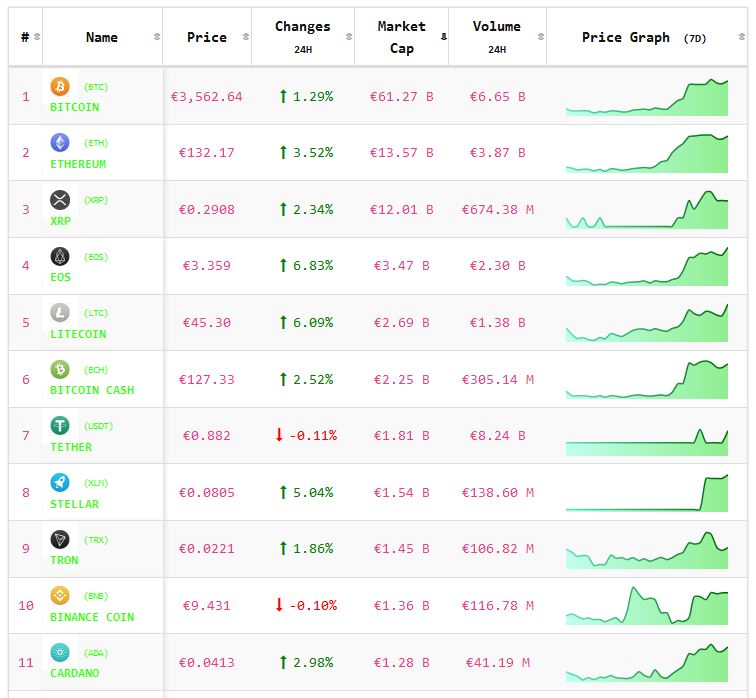Click the Ethereum coin icon
This screenshot has height=698, width=756.
pos(60,143)
